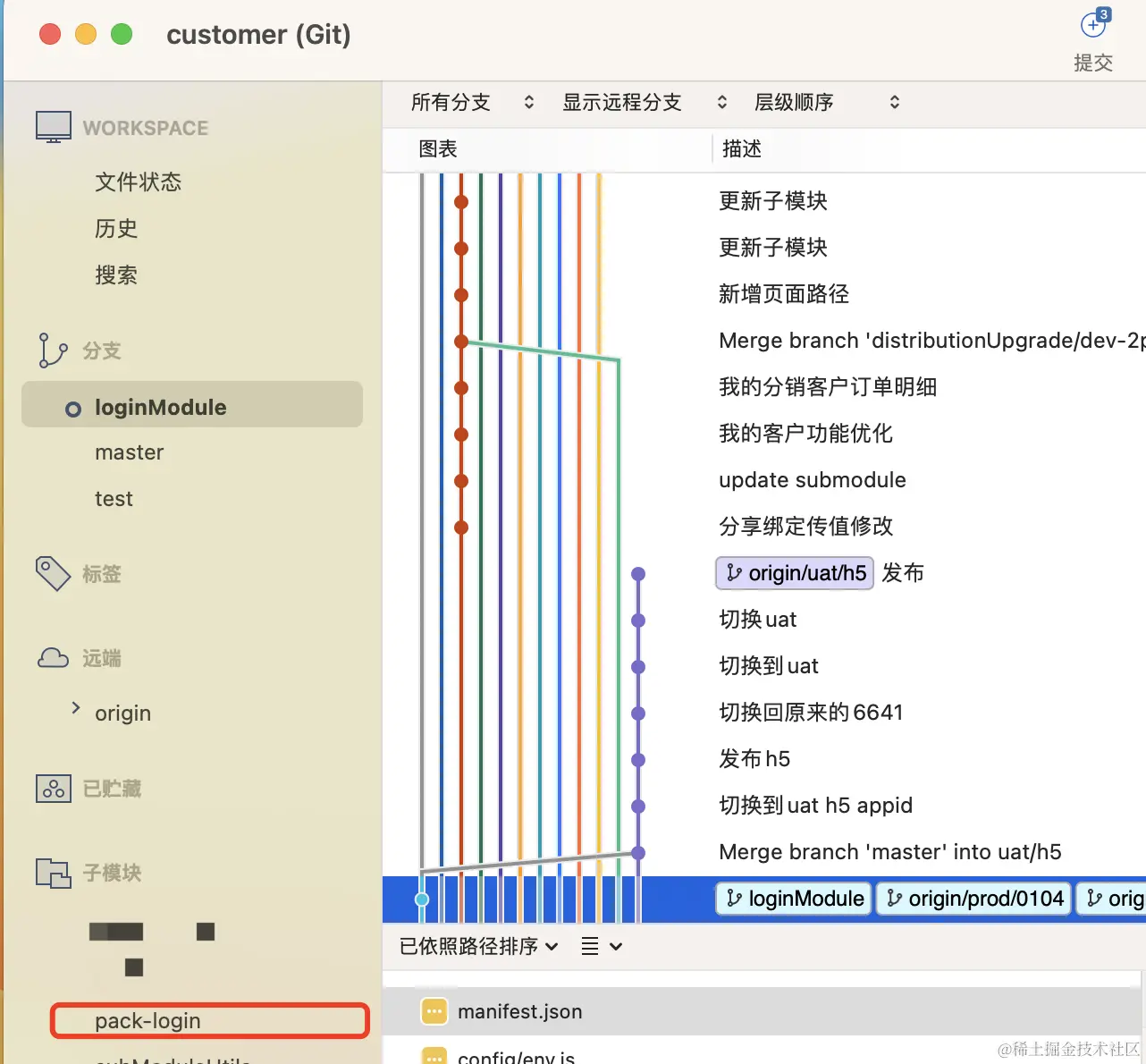Image resolution: width=1146 pixels, height=1064 pixels.
Task: Expand the origin remote
Action: [76, 708]
